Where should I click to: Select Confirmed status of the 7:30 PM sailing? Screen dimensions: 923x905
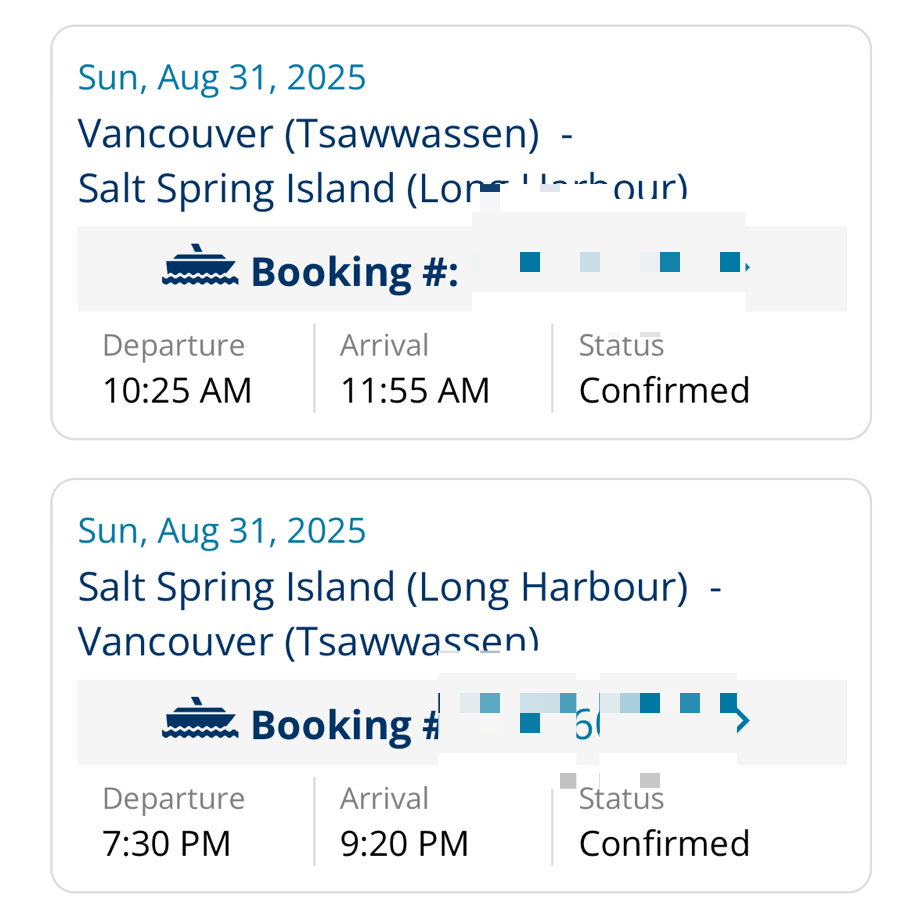[664, 843]
